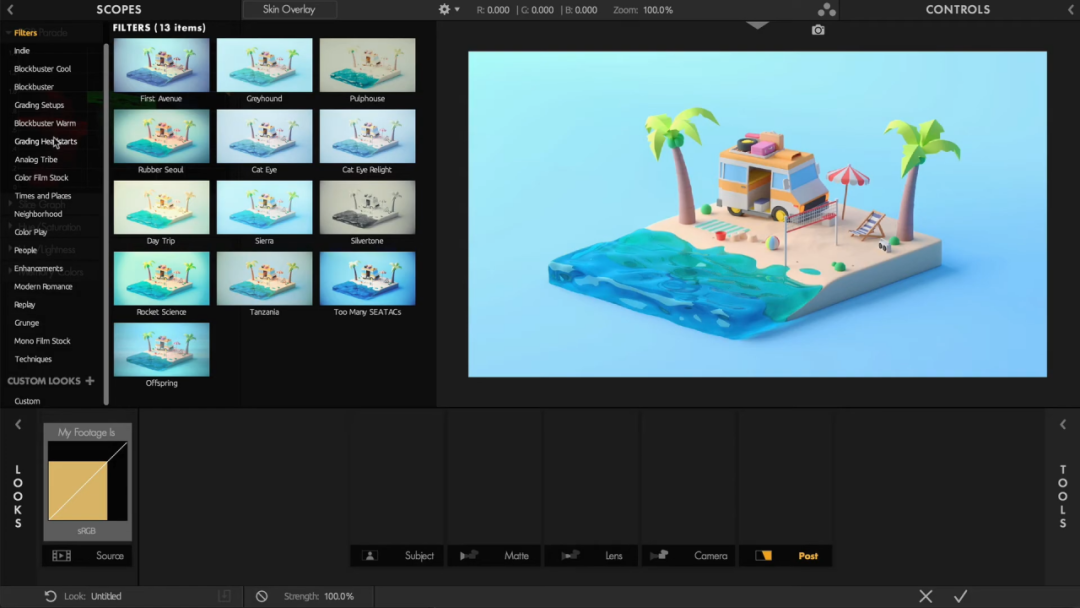The height and width of the screenshot is (608, 1080).
Task: Add a new Custom Look with the plus
Action: click(90, 380)
